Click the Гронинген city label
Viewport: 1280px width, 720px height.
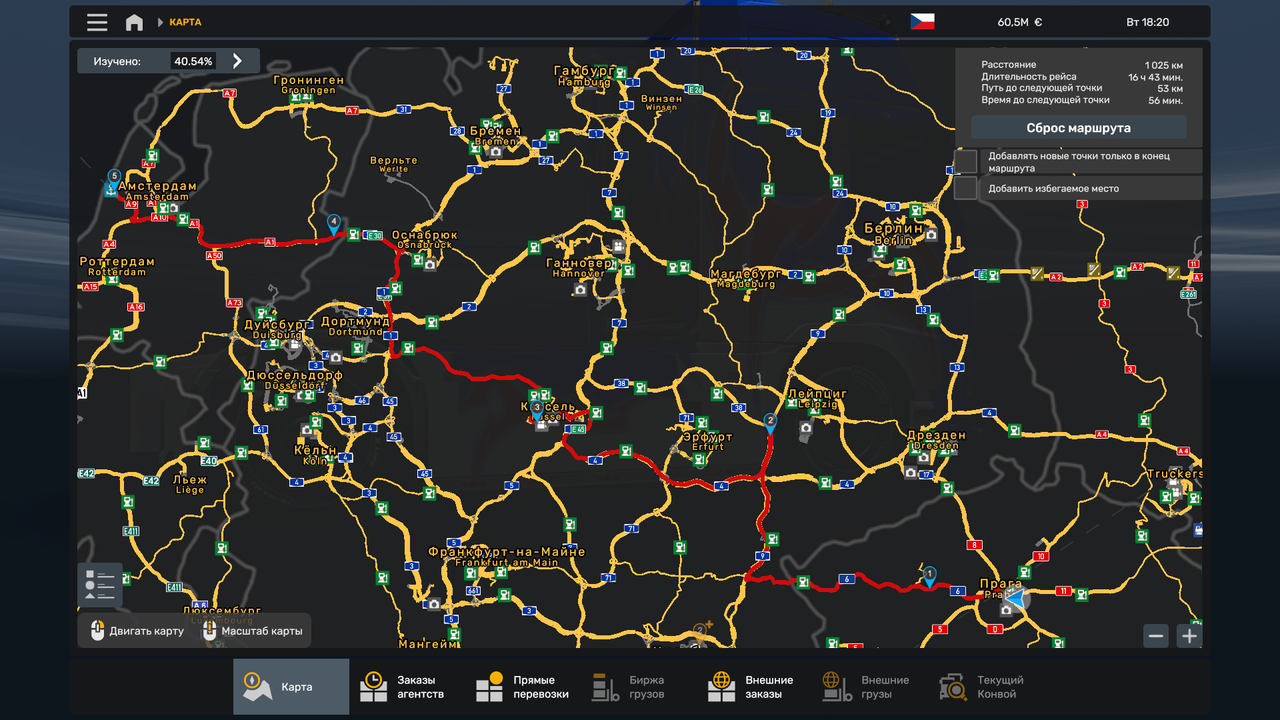click(x=308, y=80)
